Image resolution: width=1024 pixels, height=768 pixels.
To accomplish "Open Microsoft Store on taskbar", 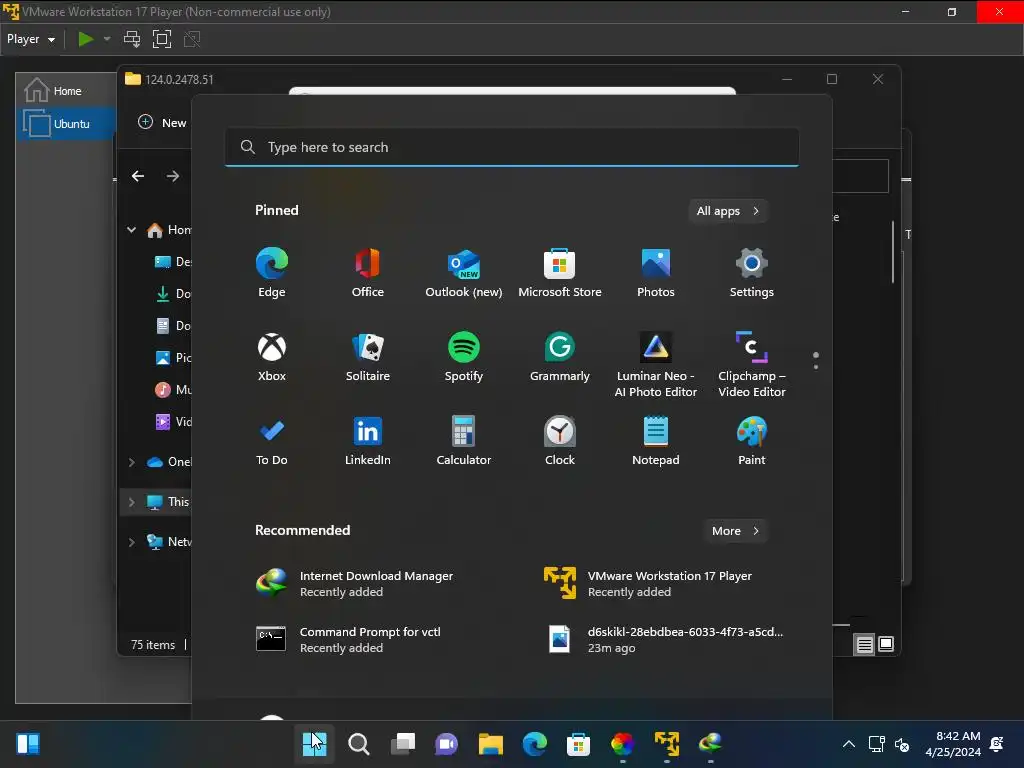I will coord(579,744).
